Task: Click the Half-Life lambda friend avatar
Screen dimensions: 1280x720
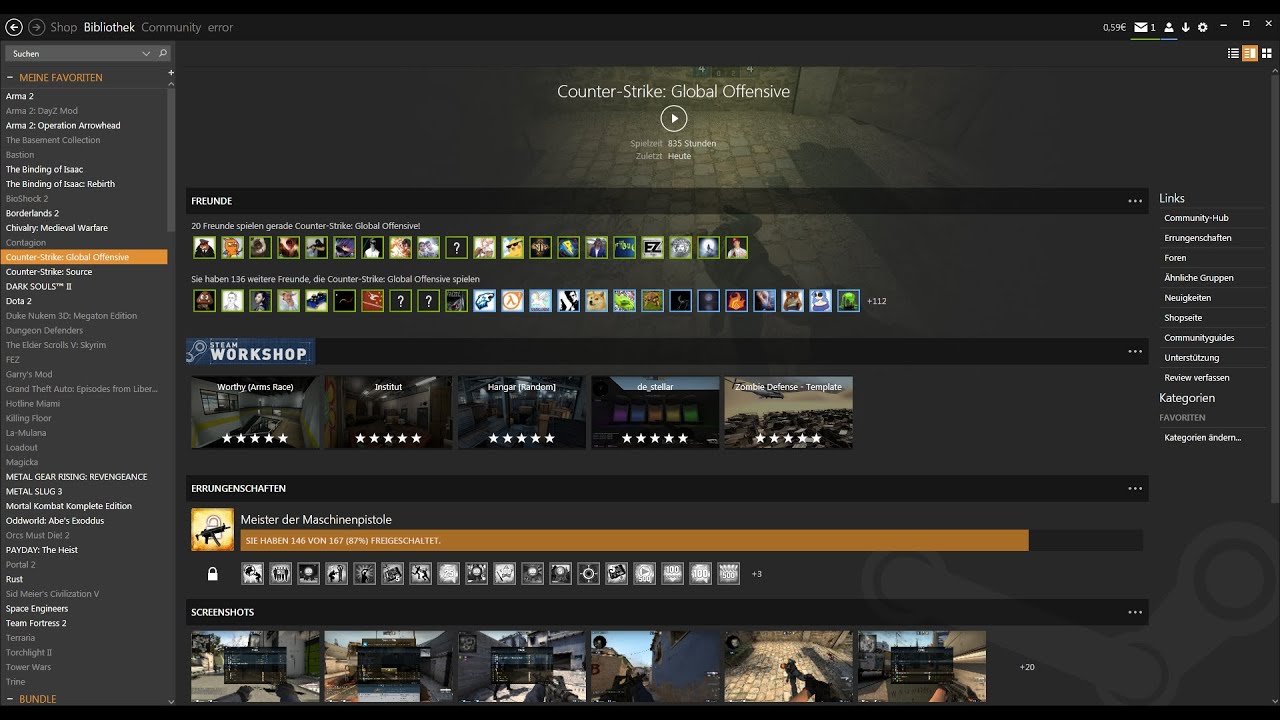Action: [x=512, y=301]
